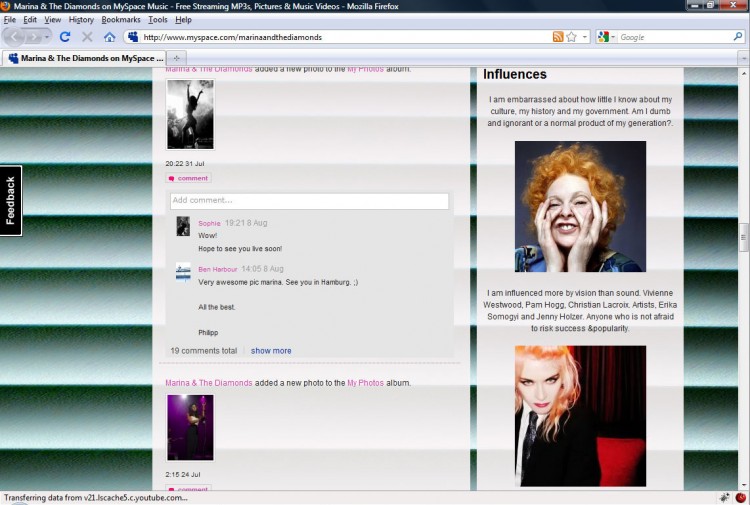Click the comment text 'Hope to see you live soon!'

click(240, 249)
